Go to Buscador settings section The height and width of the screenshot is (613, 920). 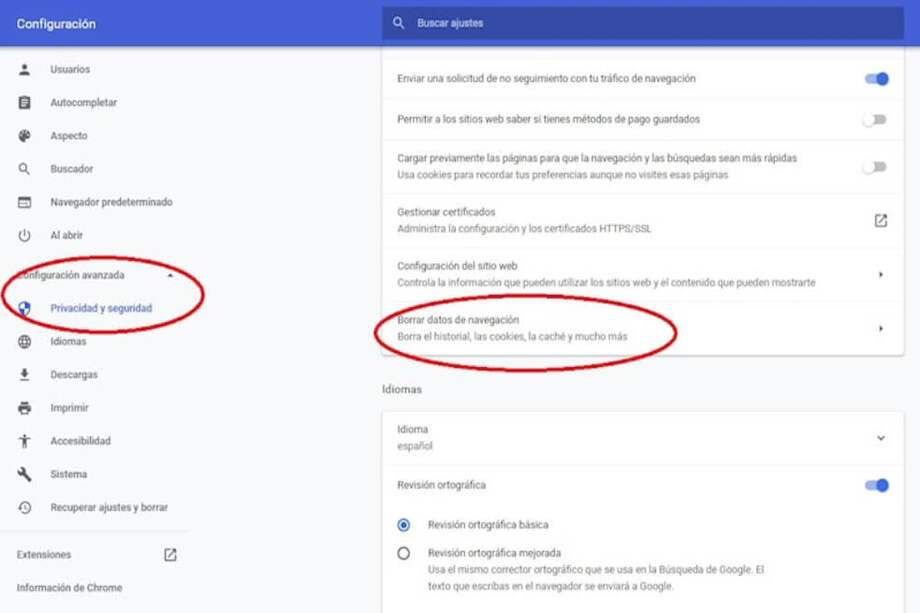71,169
